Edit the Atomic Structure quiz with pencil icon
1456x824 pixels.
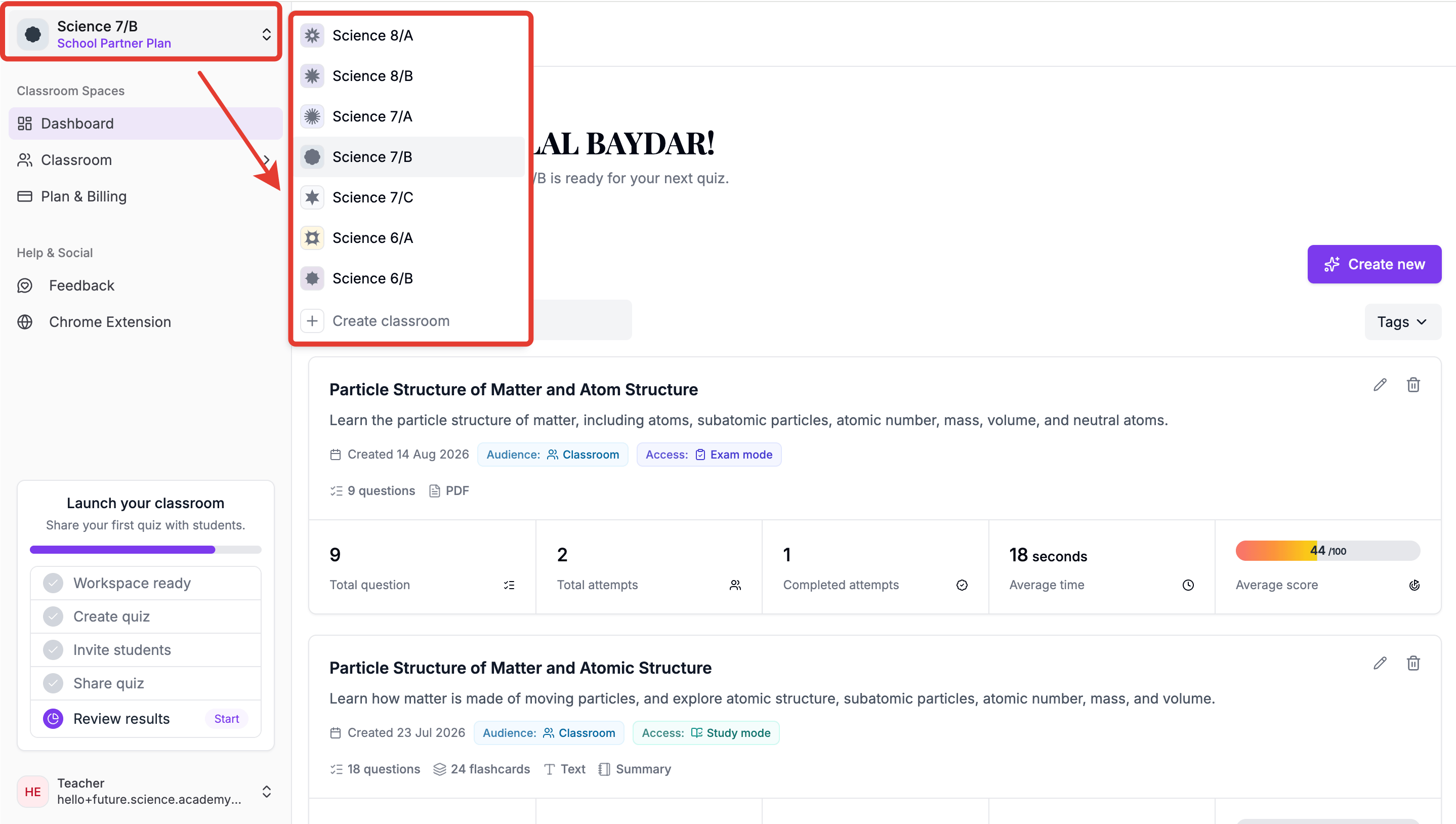1380,663
